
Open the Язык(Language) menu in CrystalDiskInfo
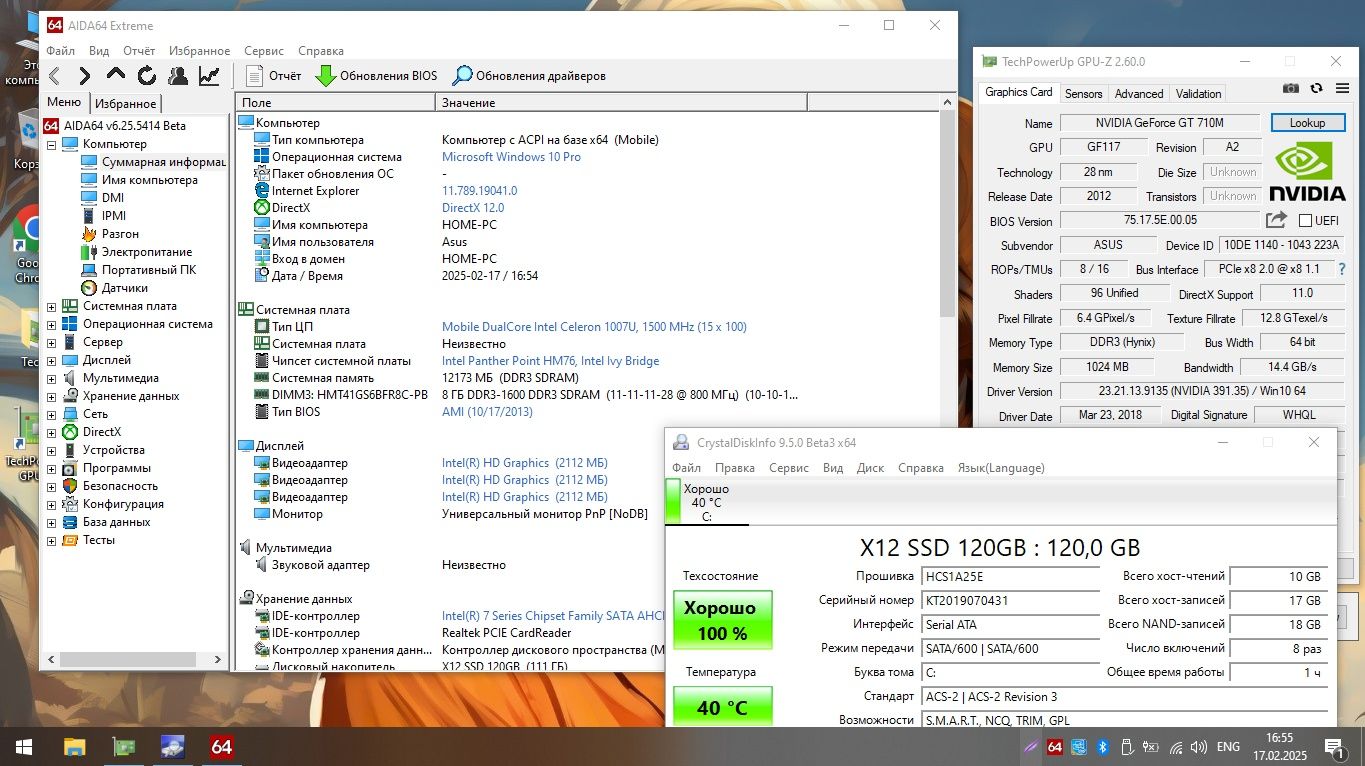1001,468
